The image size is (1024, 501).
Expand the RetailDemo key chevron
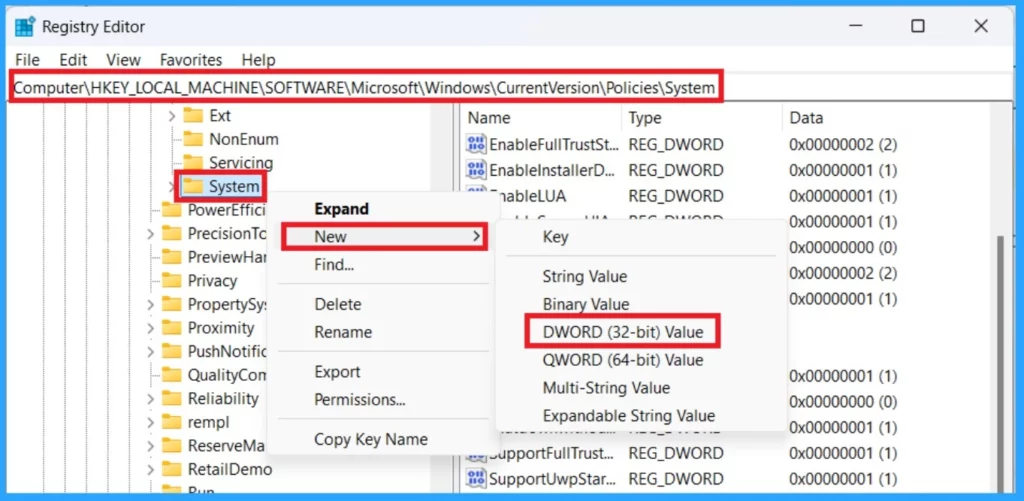pos(150,469)
